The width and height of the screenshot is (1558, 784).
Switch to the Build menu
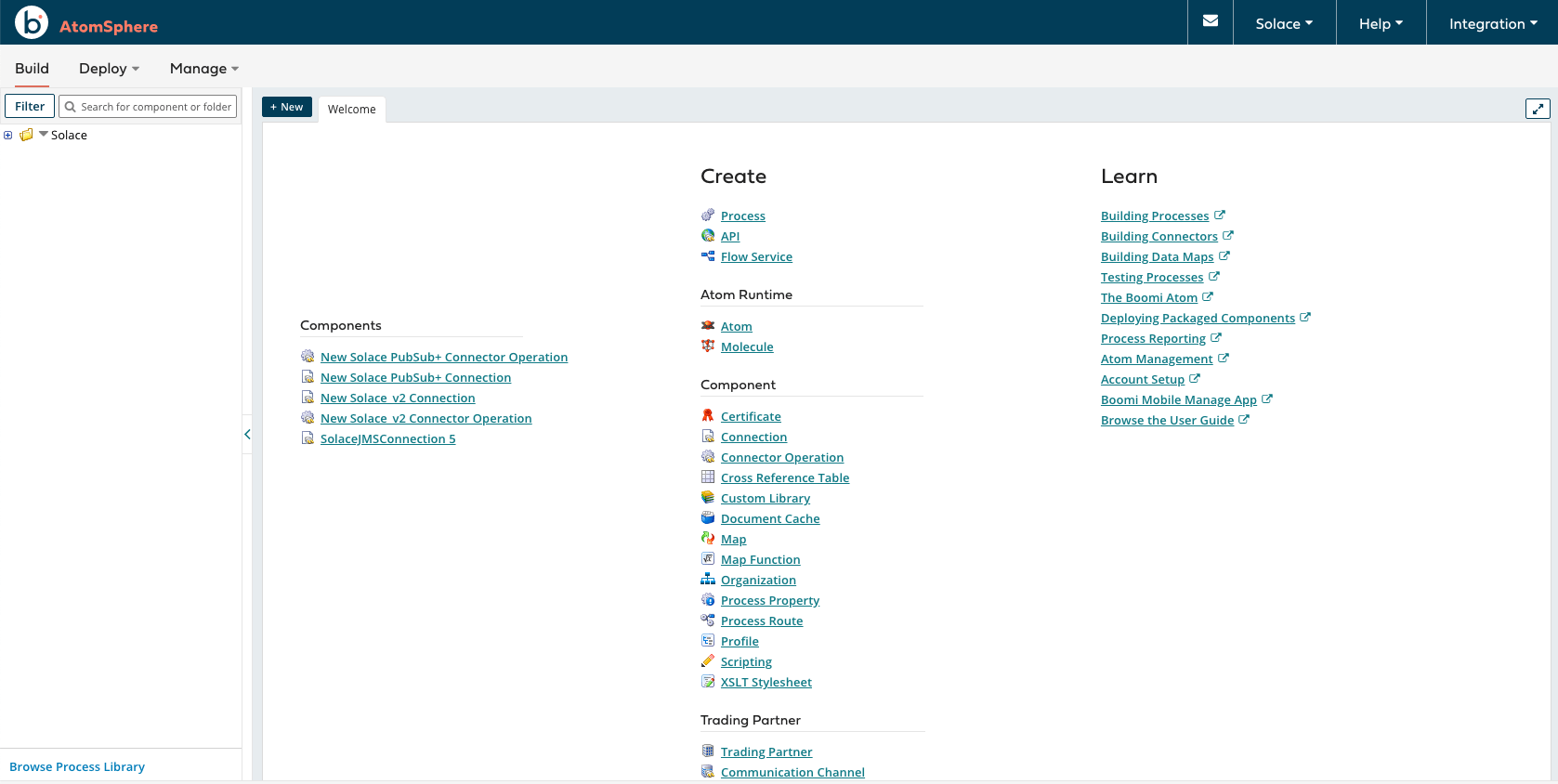coord(32,69)
